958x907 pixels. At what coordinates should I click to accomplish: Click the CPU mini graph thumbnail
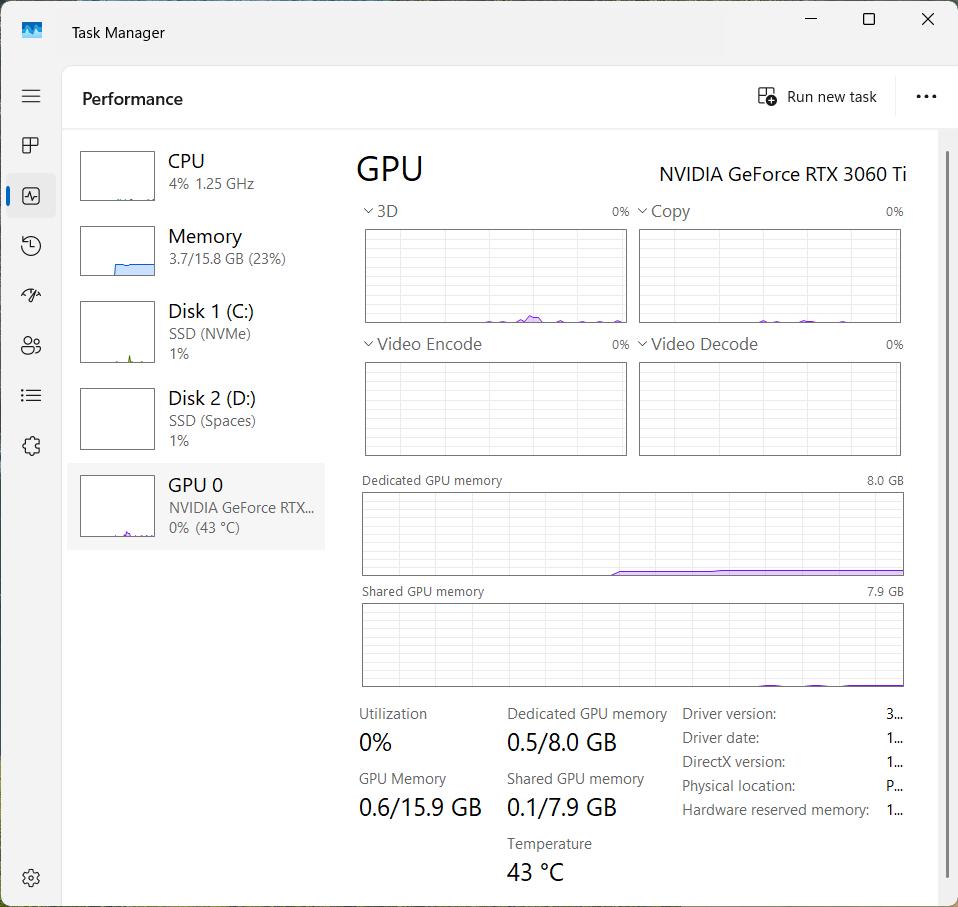click(x=117, y=176)
